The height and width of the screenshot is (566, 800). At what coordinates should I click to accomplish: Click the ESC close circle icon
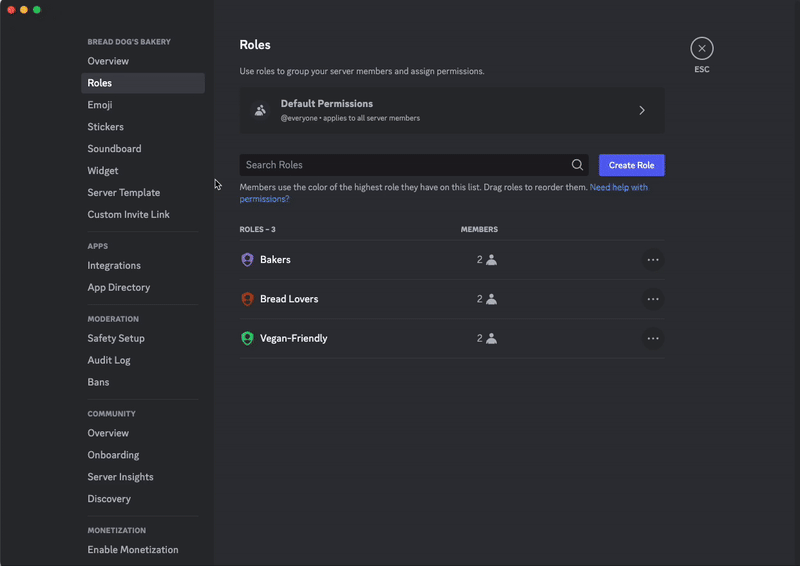(x=702, y=48)
